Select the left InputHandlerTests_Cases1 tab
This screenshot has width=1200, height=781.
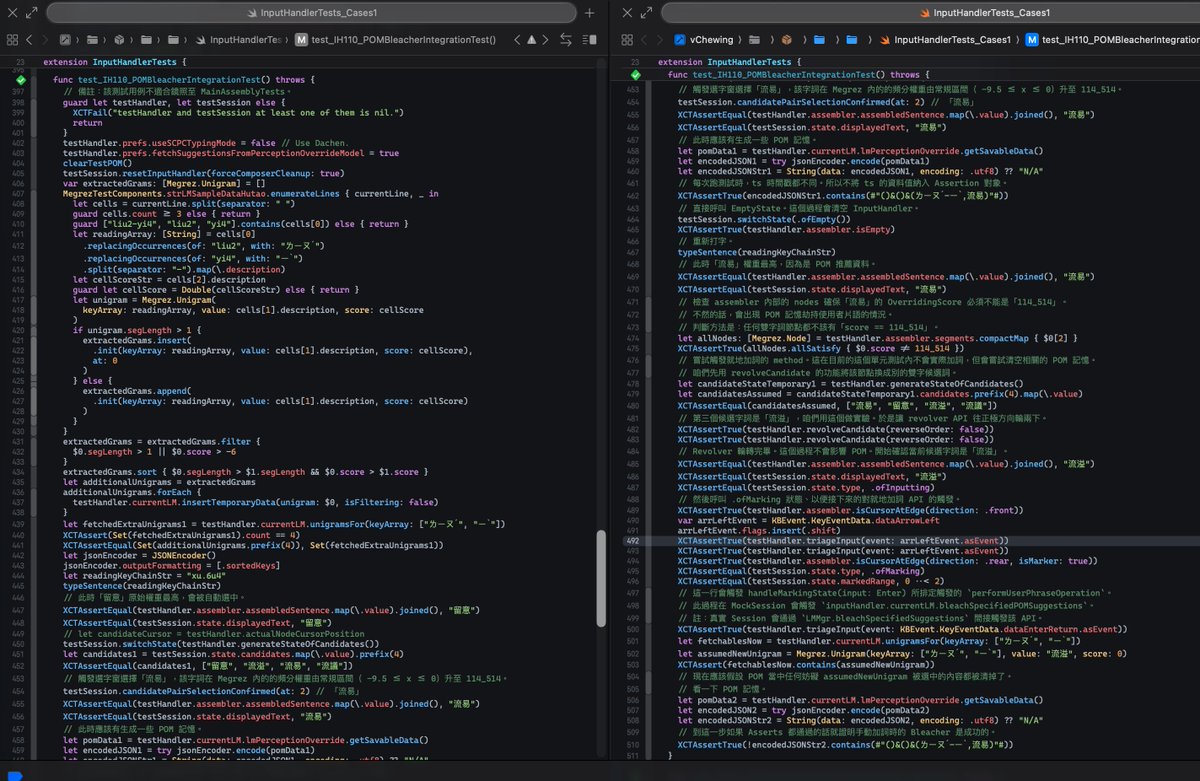point(312,13)
